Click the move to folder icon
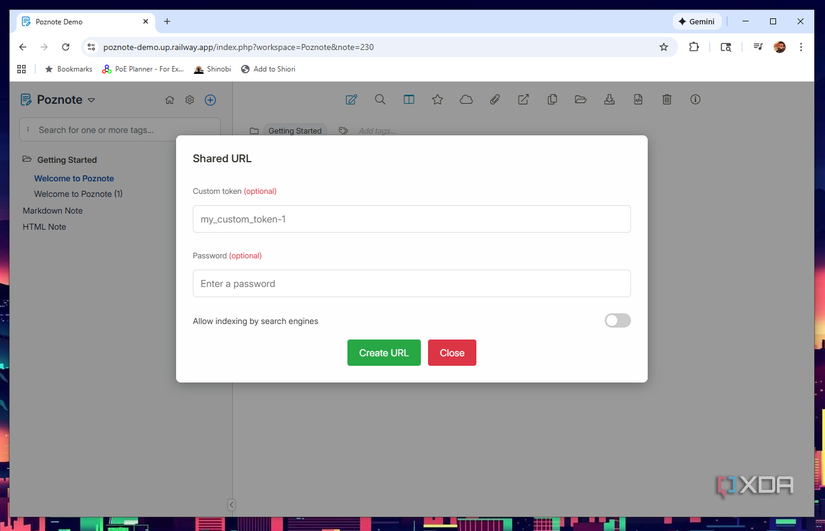This screenshot has width=825, height=531. [580, 99]
